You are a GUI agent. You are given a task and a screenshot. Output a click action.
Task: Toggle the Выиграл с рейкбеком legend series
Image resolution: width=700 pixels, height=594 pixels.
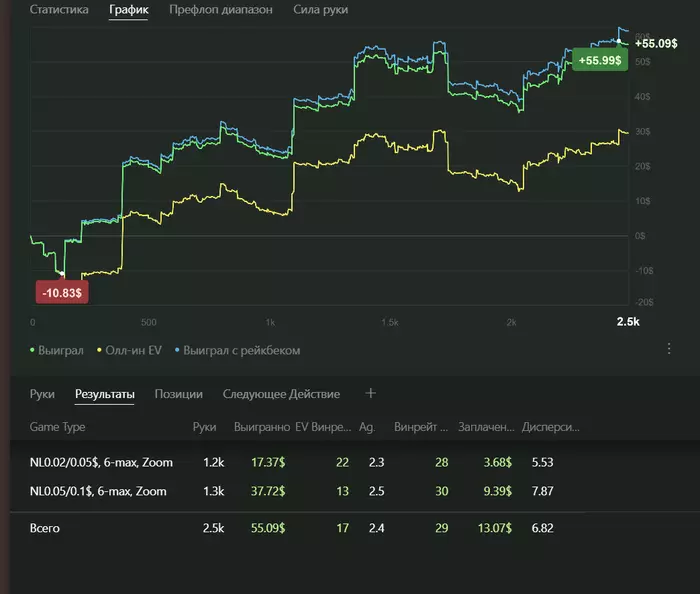pos(238,350)
